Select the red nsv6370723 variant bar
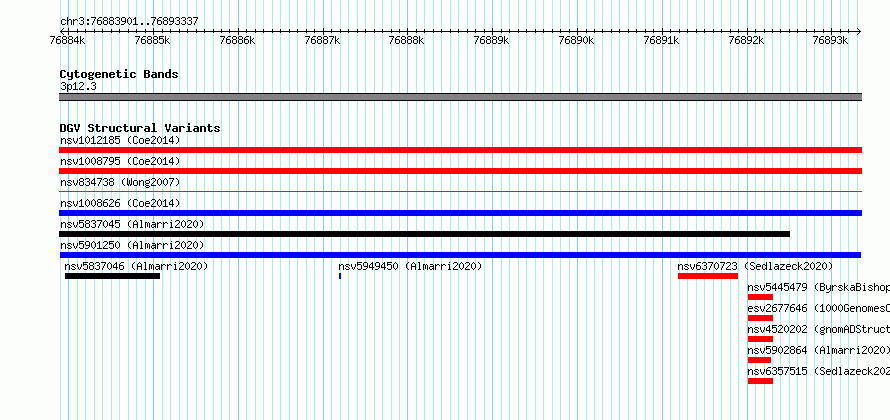The image size is (890, 420). 708,276
